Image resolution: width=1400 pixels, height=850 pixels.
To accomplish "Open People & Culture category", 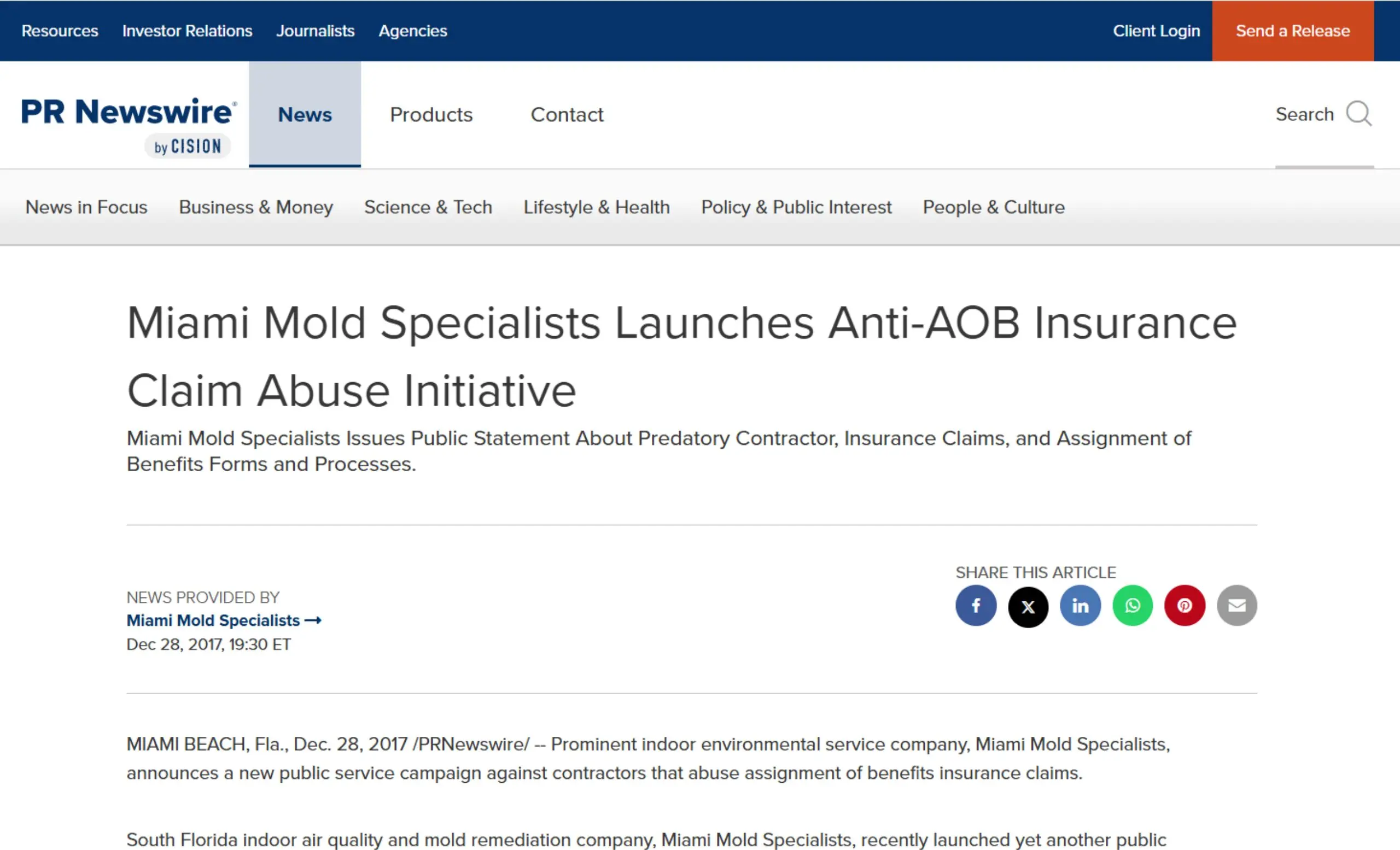I will tap(994, 207).
